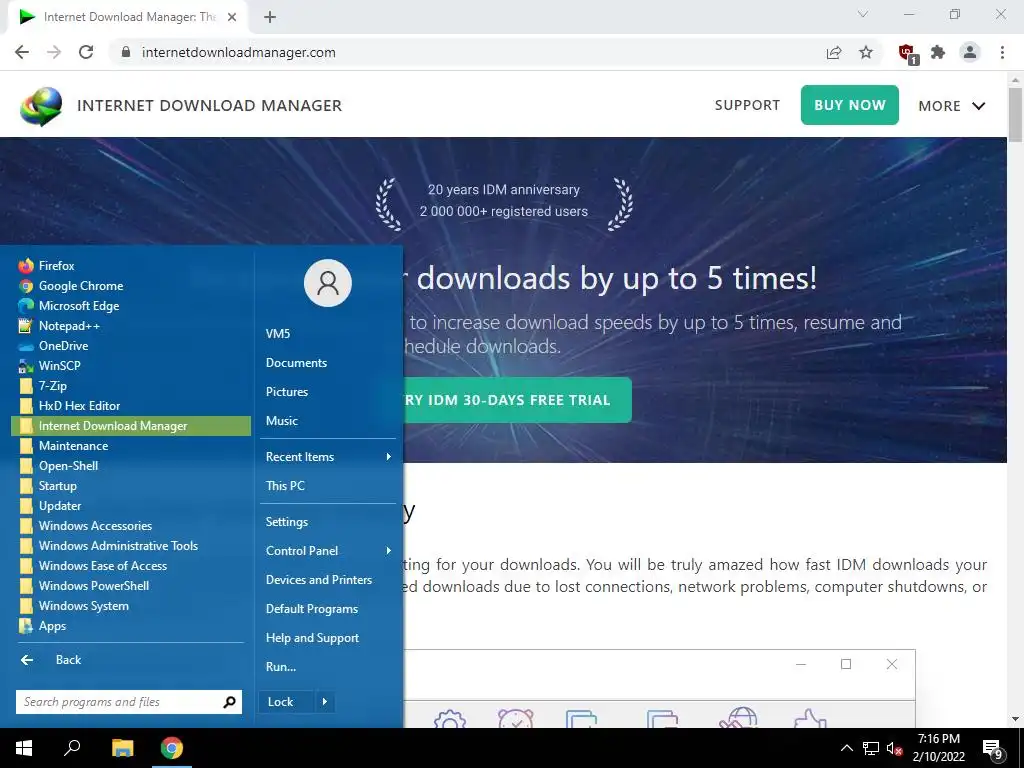
Task: Click the user avatar in the Start menu
Action: coord(328,283)
